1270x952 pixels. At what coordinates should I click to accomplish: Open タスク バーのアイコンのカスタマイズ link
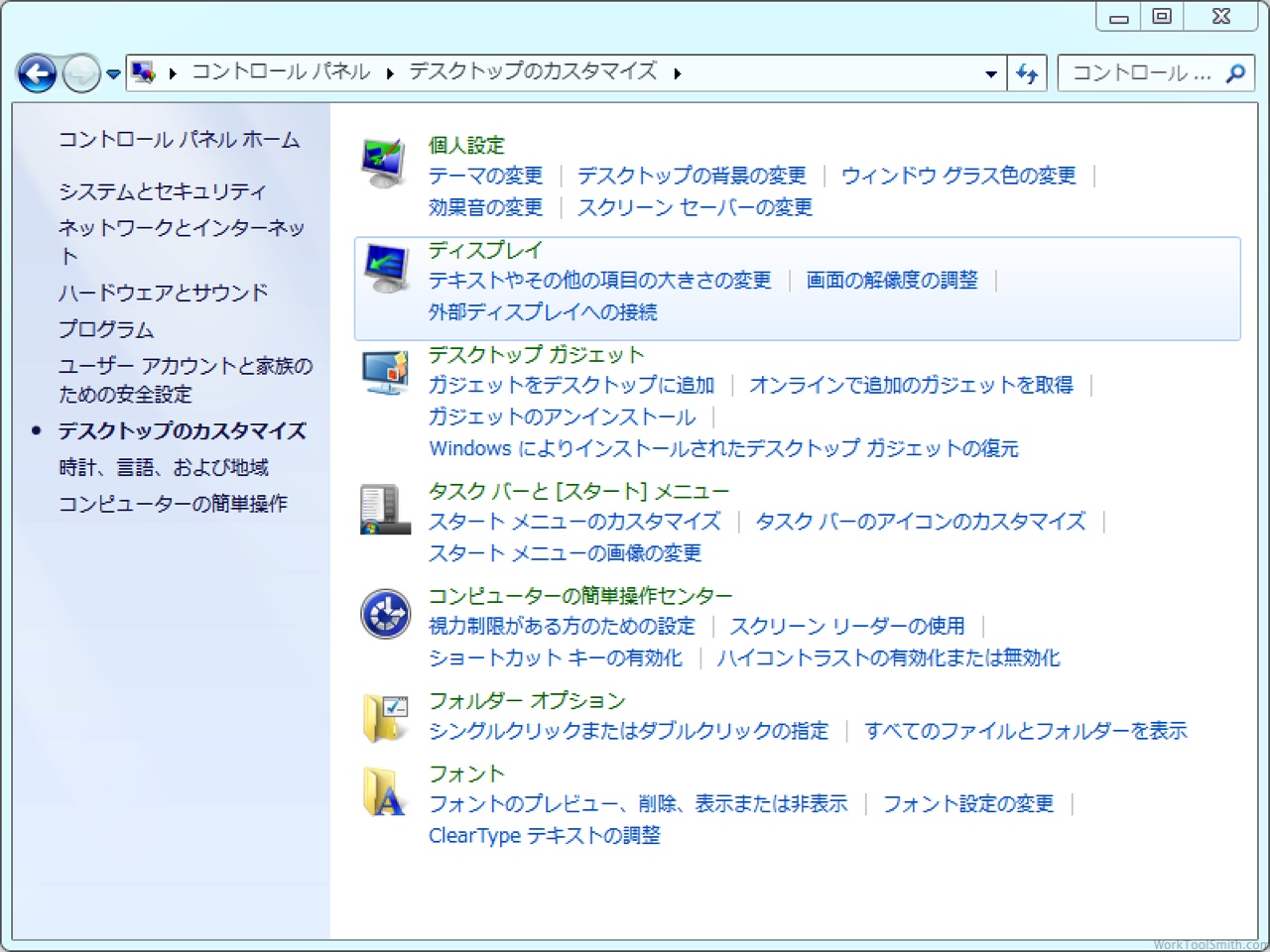921,522
